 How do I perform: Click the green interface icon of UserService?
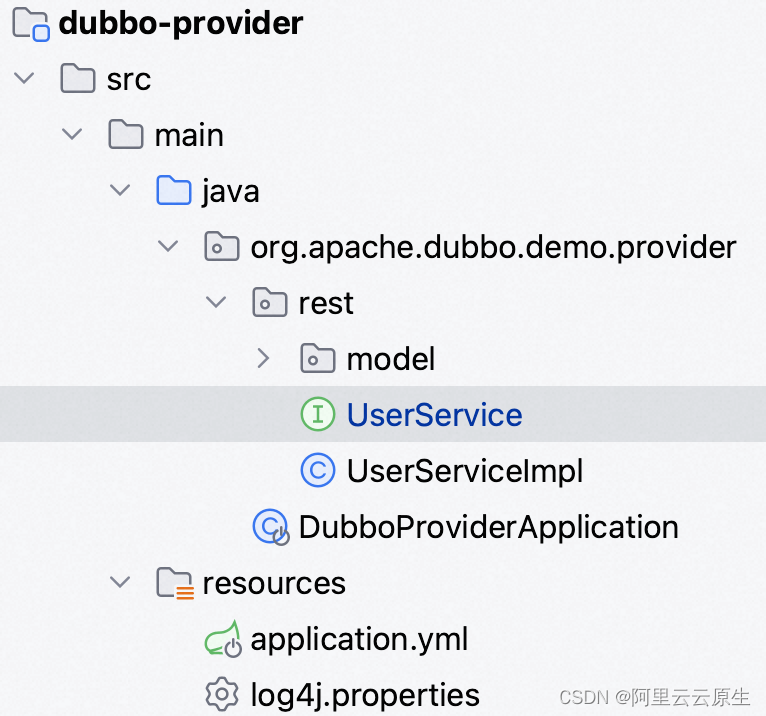[318, 414]
